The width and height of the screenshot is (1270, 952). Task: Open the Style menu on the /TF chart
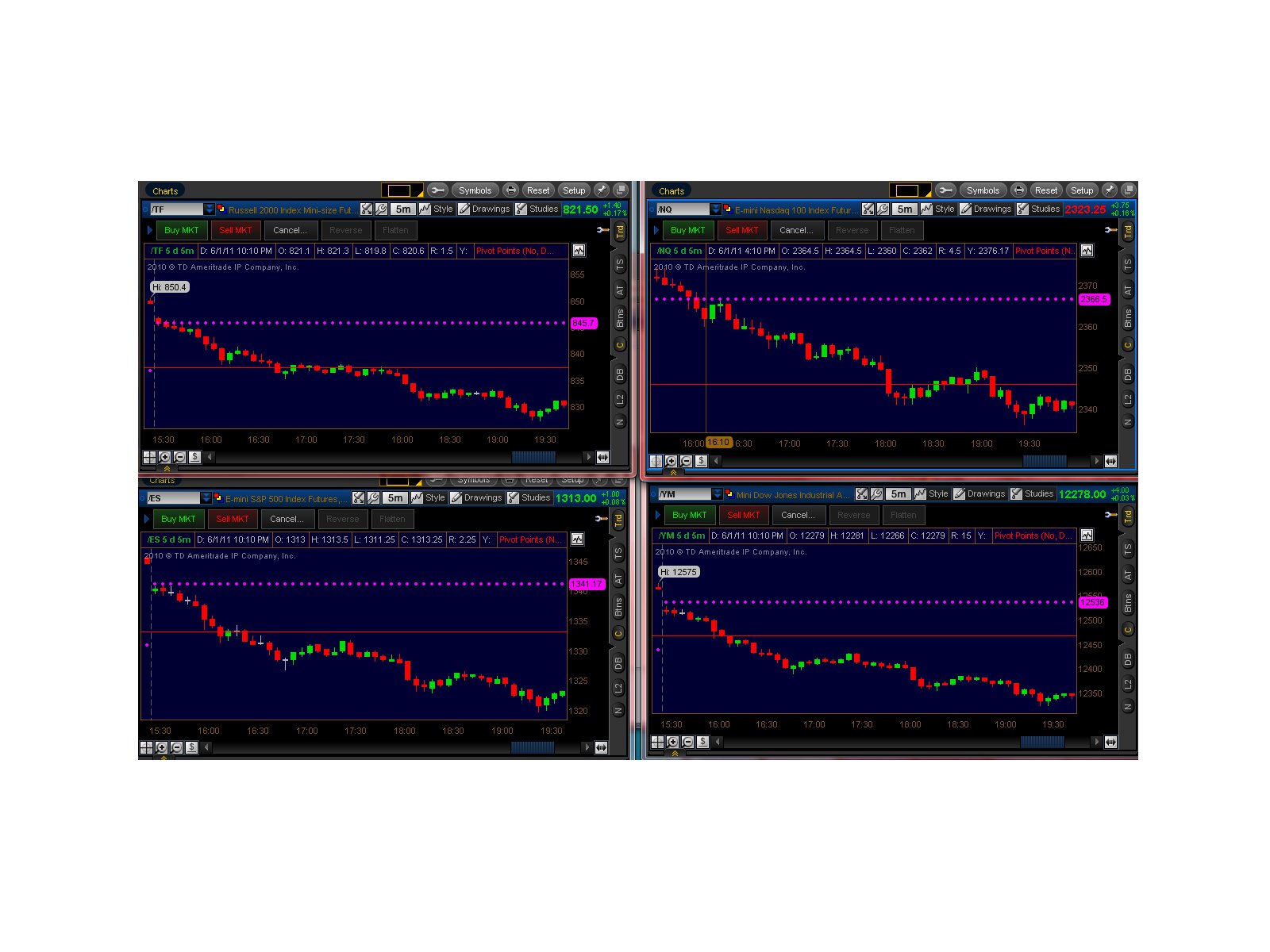[x=437, y=209]
